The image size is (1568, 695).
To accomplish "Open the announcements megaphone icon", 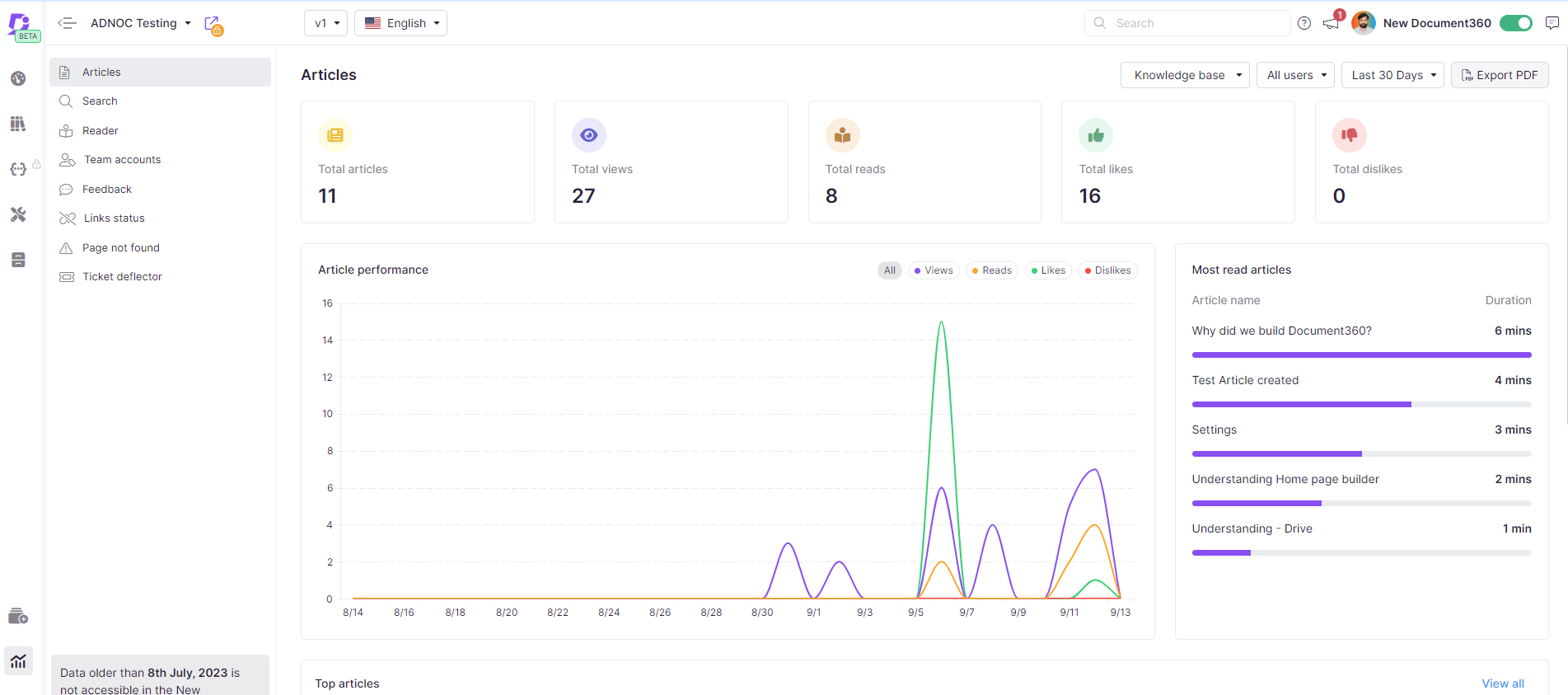I will pyautogui.click(x=1332, y=23).
